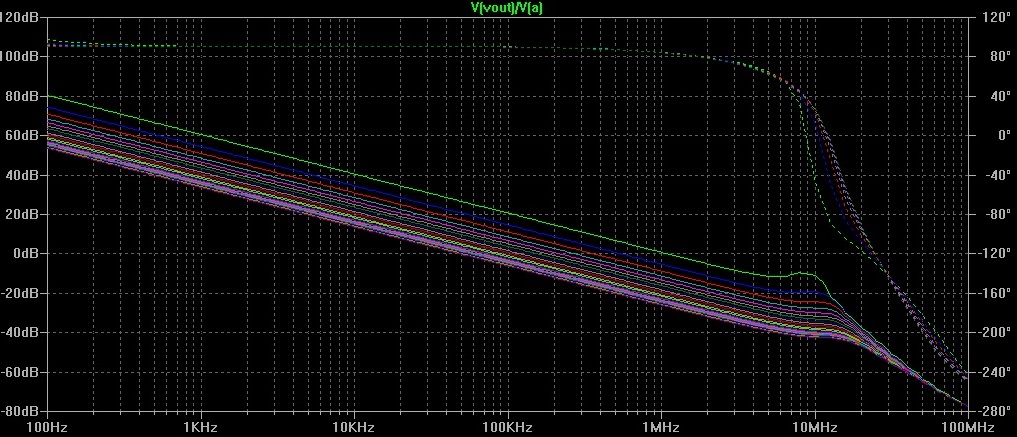Click the -240° phase axis label
The width and height of the screenshot is (1017, 437).
pyautogui.click(x=993, y=372)
